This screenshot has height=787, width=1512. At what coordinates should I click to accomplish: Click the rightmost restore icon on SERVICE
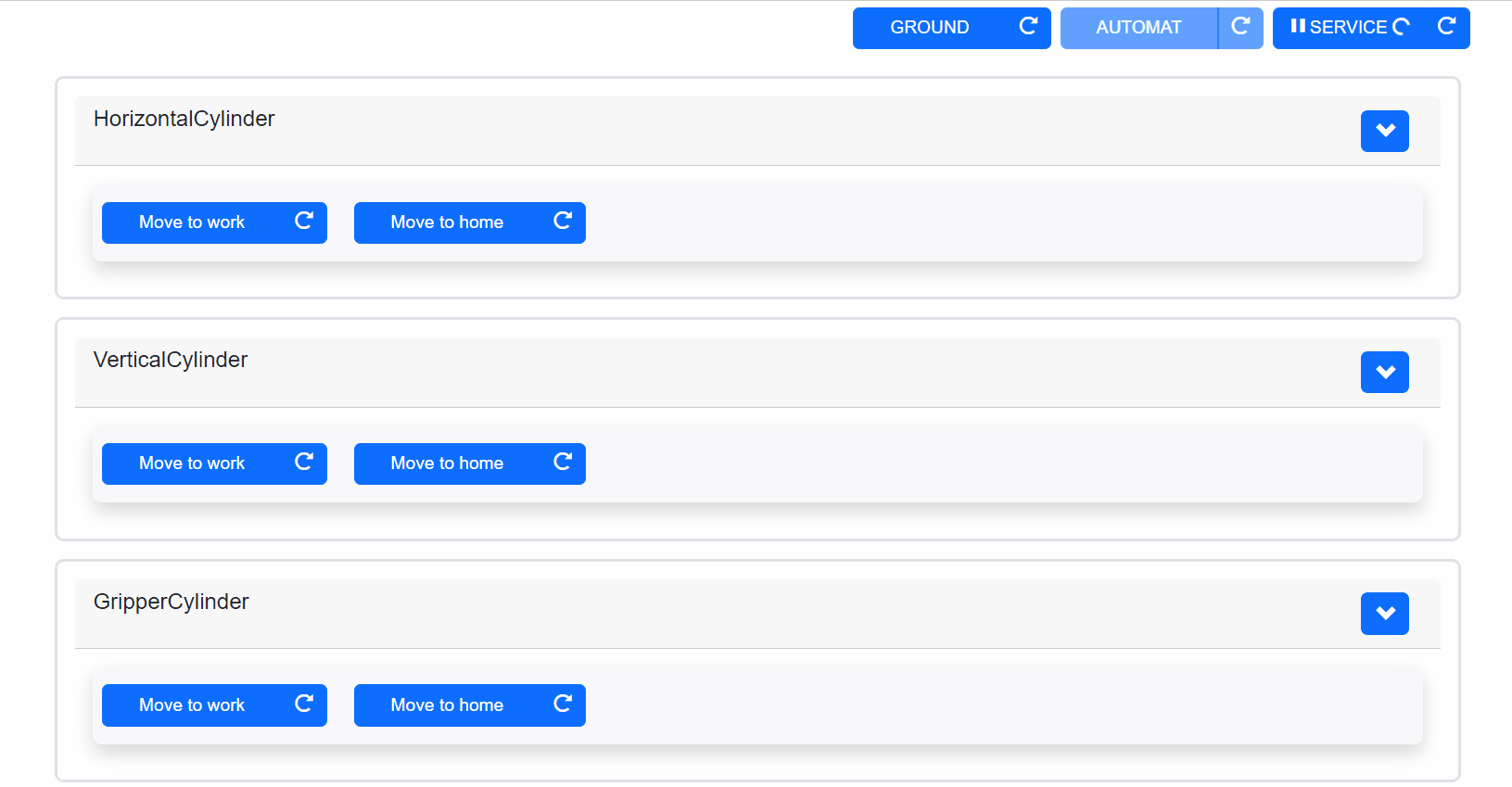pyautogui.click(x=1446, y=26)
